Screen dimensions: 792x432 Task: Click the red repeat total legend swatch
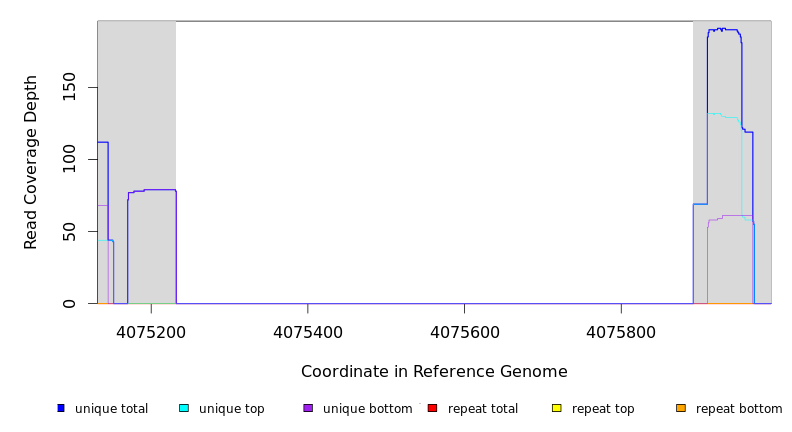[432, 408]
